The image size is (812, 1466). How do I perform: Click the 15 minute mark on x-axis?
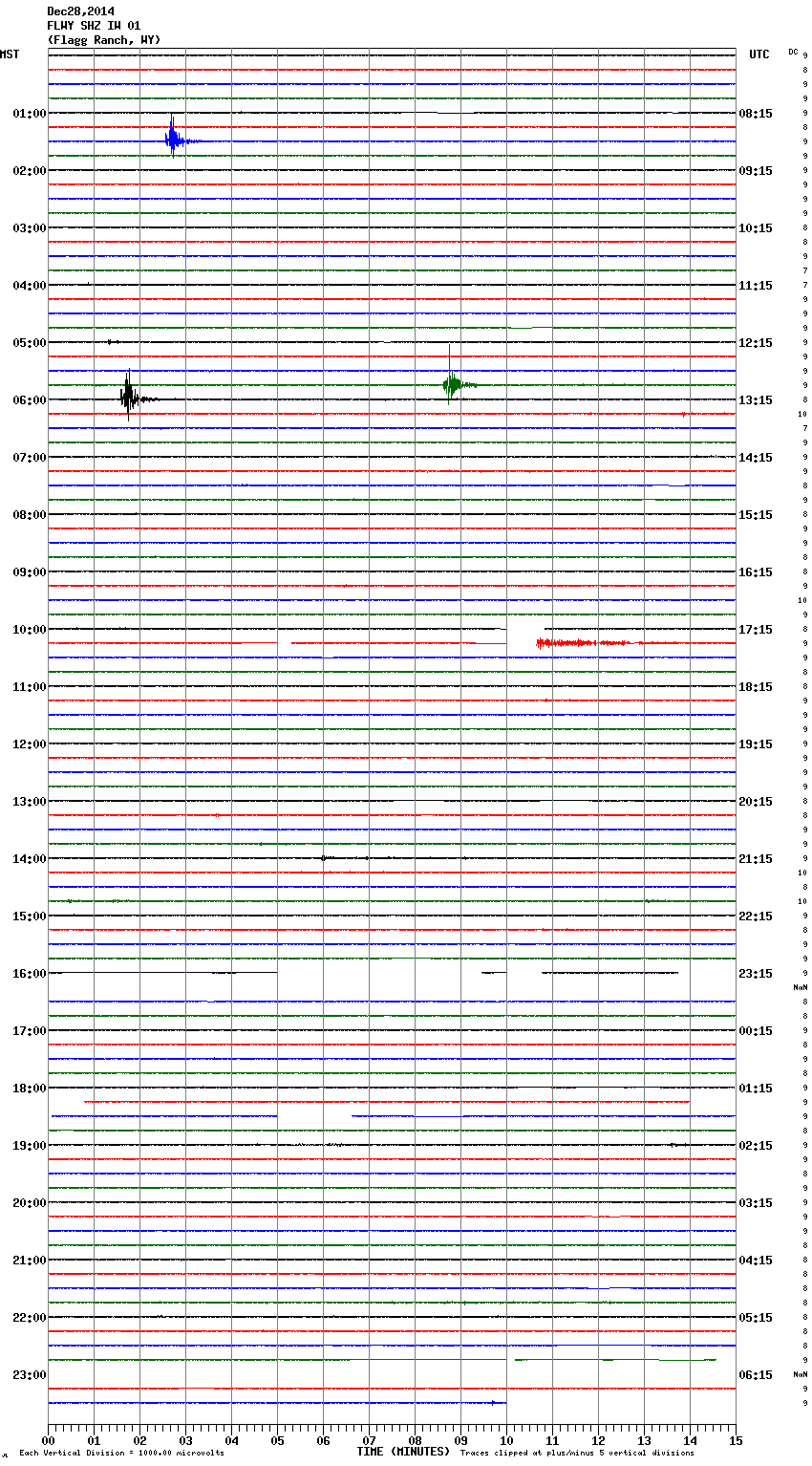(736, 1441)
